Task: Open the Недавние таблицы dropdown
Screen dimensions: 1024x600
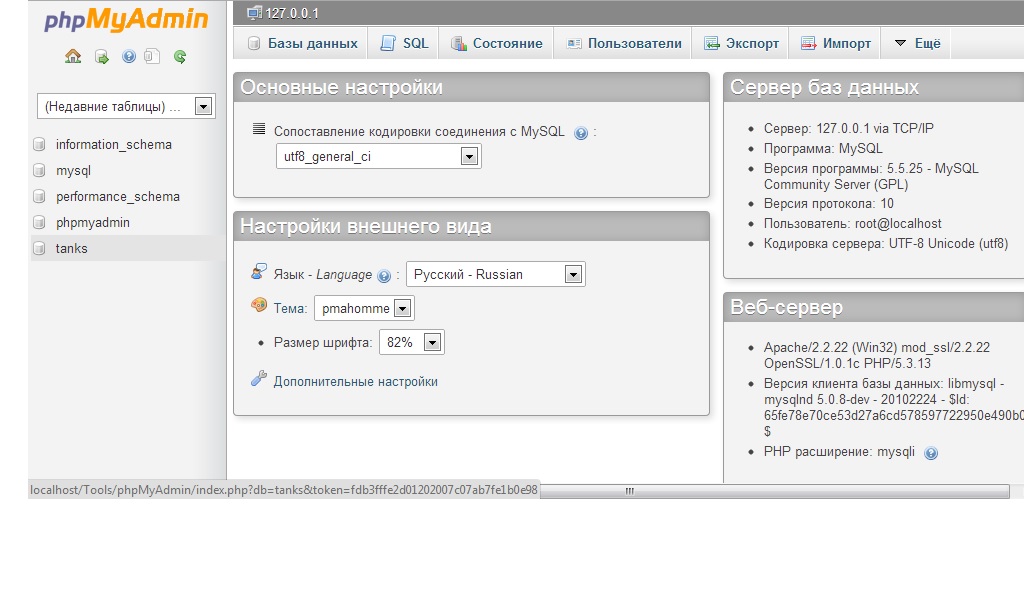Action: coord(126,106)
